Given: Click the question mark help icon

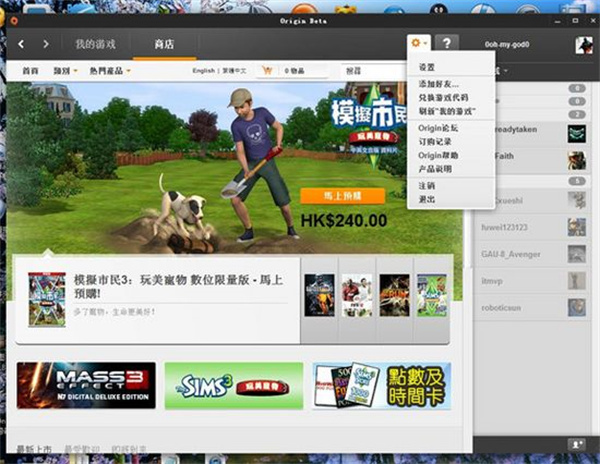Looking at the screenshot, I should tap(447, 43).
